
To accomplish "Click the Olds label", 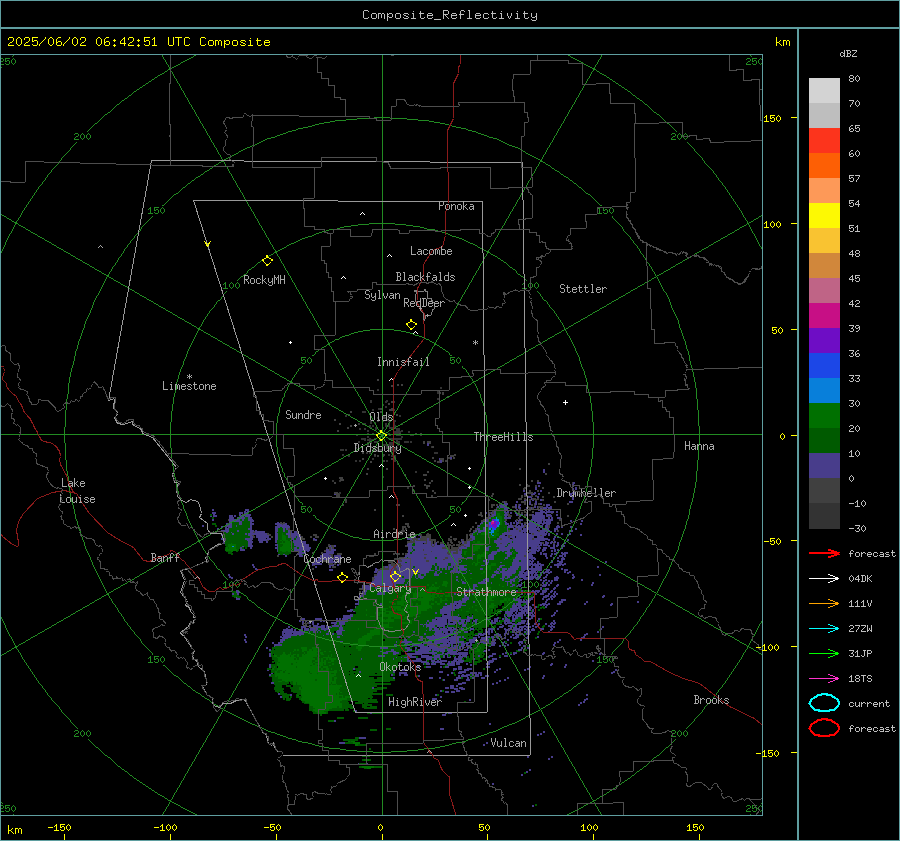I will (381, 417).
